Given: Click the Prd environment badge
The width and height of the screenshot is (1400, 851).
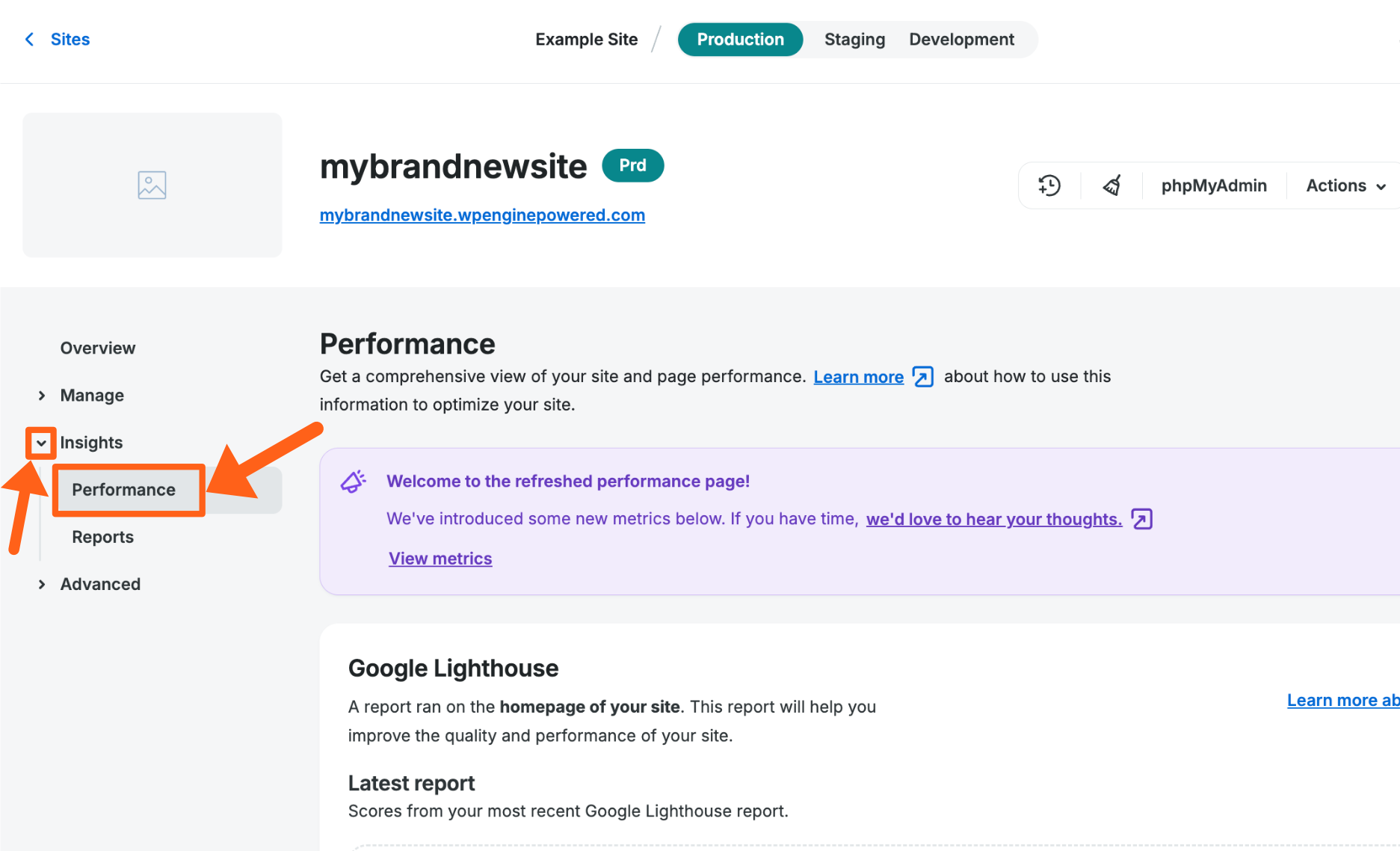Looking at the screenshot, I should click(632, 165).
